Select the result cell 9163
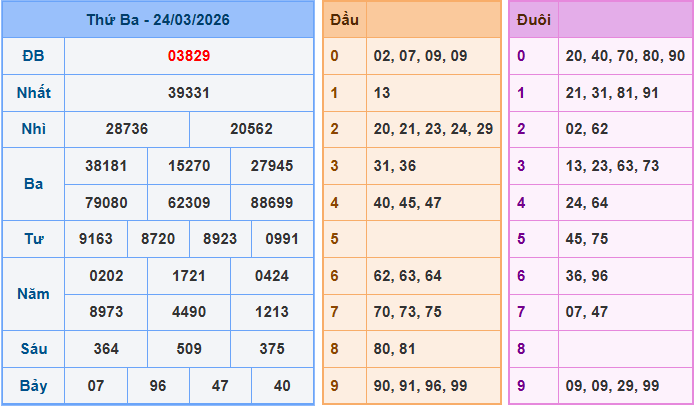 96,239
